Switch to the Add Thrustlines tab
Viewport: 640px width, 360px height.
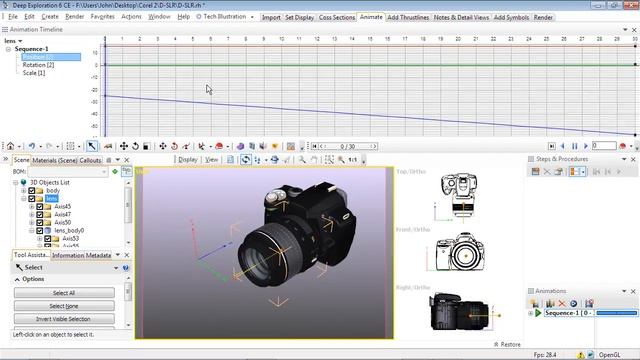[408, 18]
